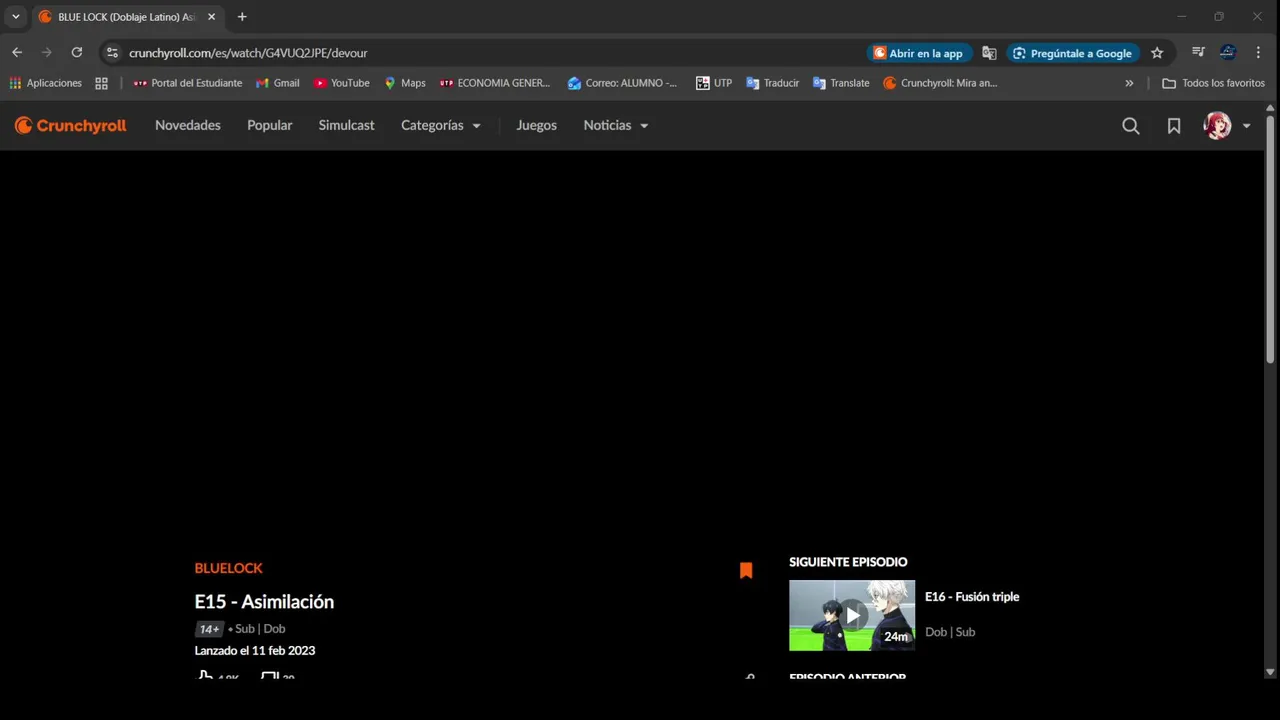Viewport: 1280px width, 720px height.
Task: Open Crunchyroll: Mira an... bookmark
Action: (940, 83)
